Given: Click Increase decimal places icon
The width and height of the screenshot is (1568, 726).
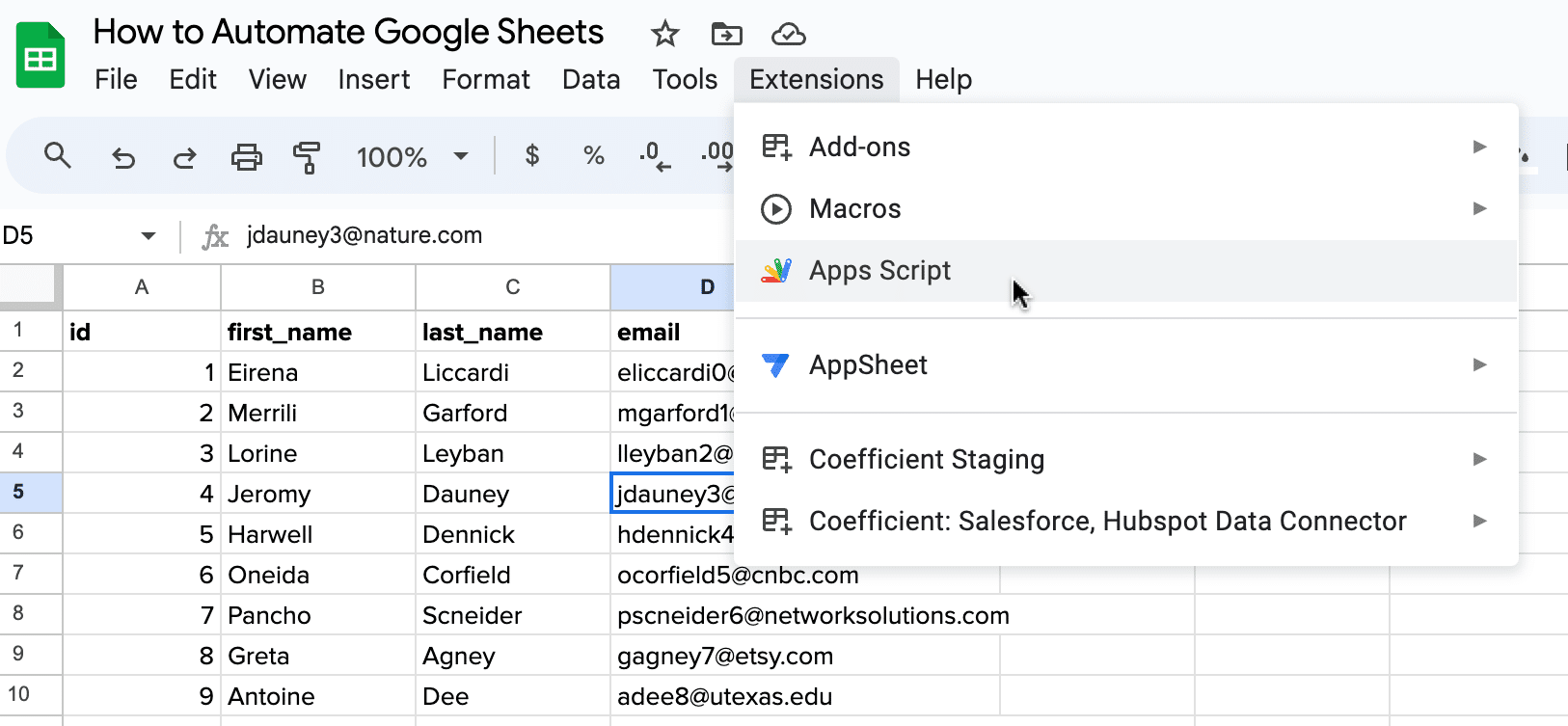Looking at the screenshot, I should (717, 156).
